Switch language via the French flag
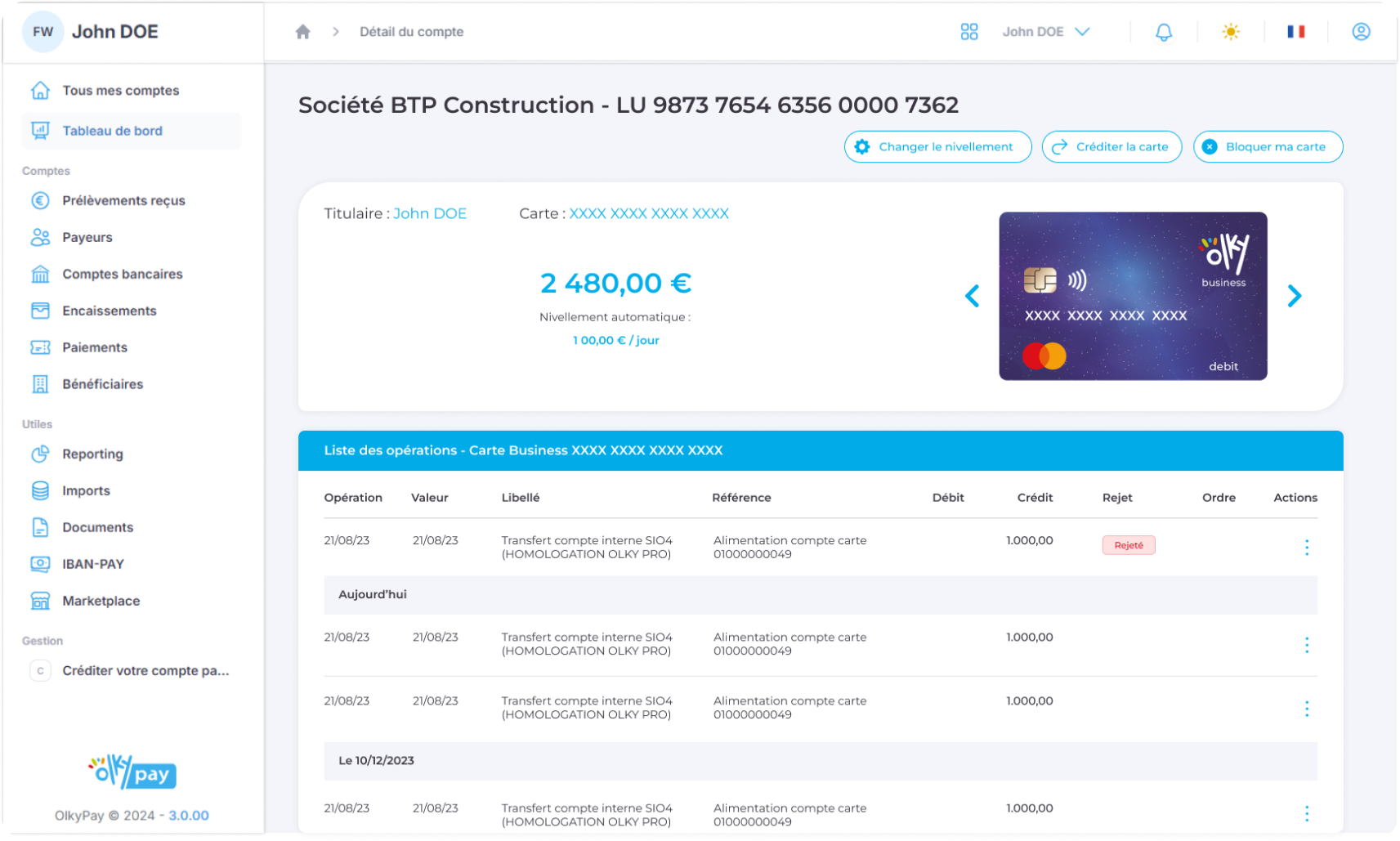Viewport: 1400px width, 841px height. pyautogui.click(x=1295, y=31)
